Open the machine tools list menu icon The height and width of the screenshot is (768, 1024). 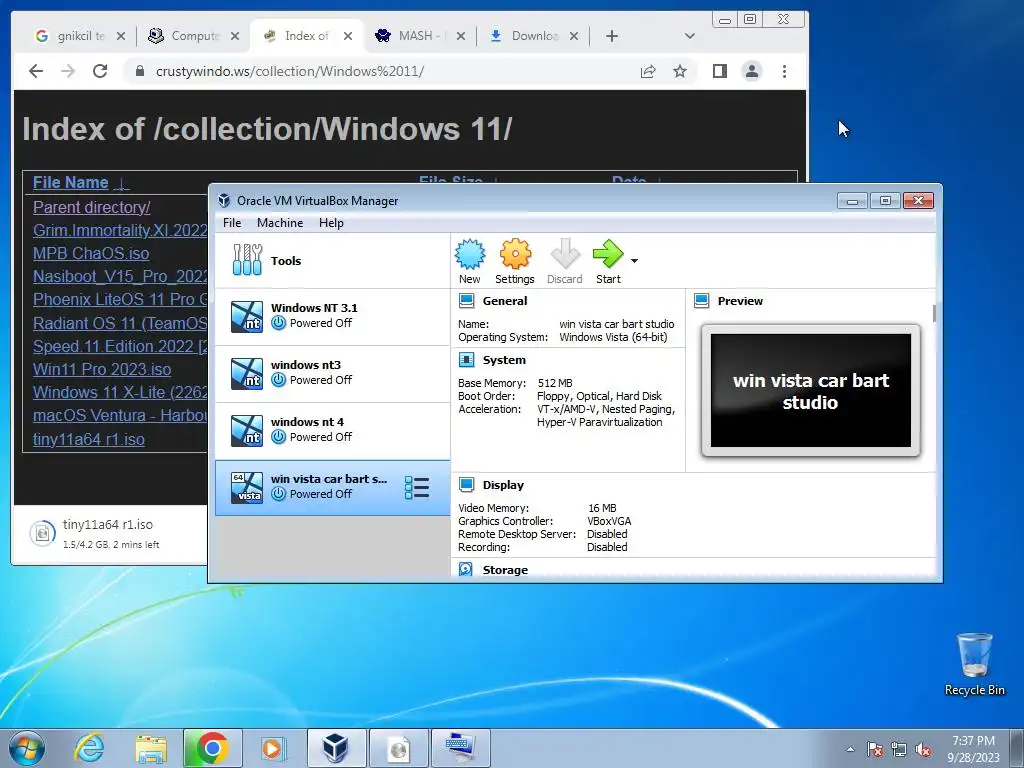click(417, 487)
